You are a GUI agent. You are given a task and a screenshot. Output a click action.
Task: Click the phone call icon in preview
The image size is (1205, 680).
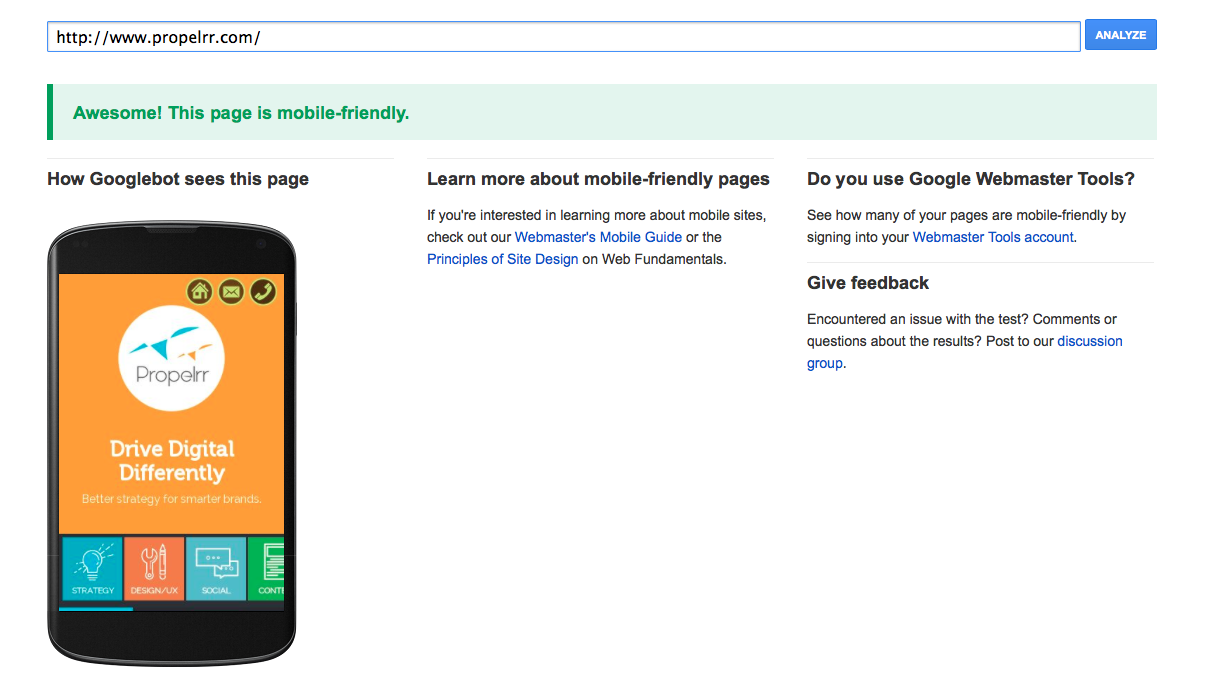pos(263,291)
